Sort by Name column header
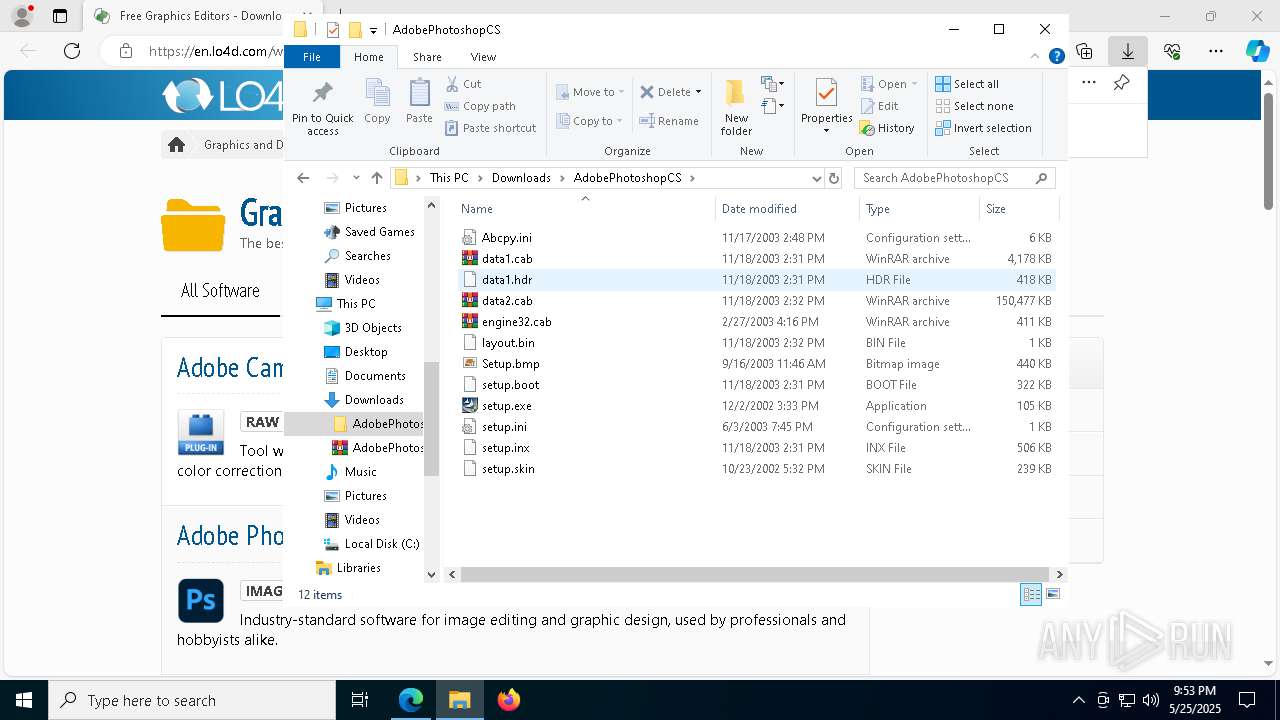Screen dimensions: 1280x720 pos(585,209)
